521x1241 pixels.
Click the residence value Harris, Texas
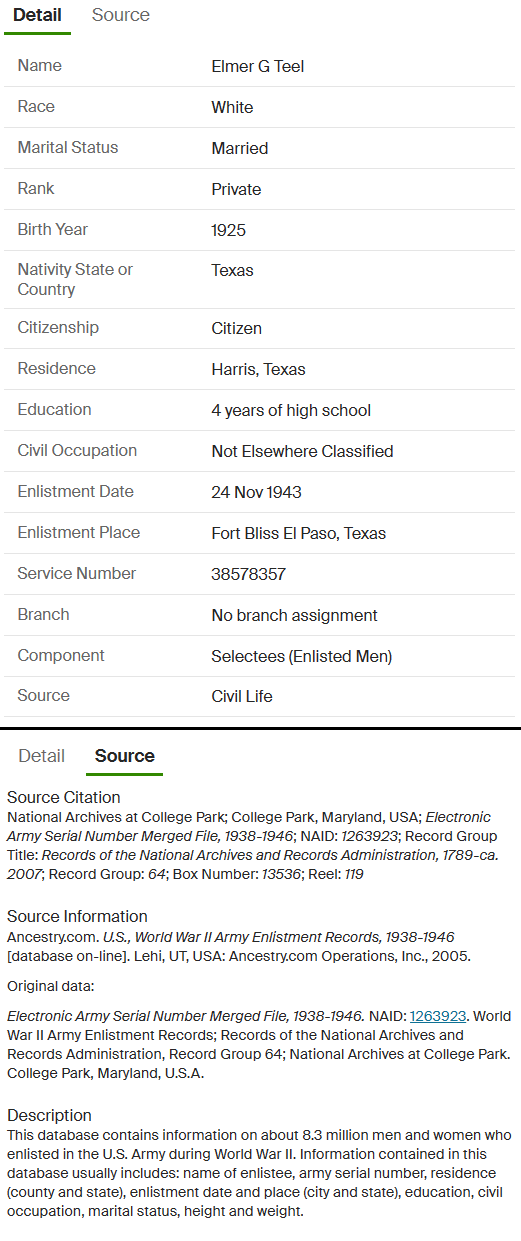coord(258,369)
